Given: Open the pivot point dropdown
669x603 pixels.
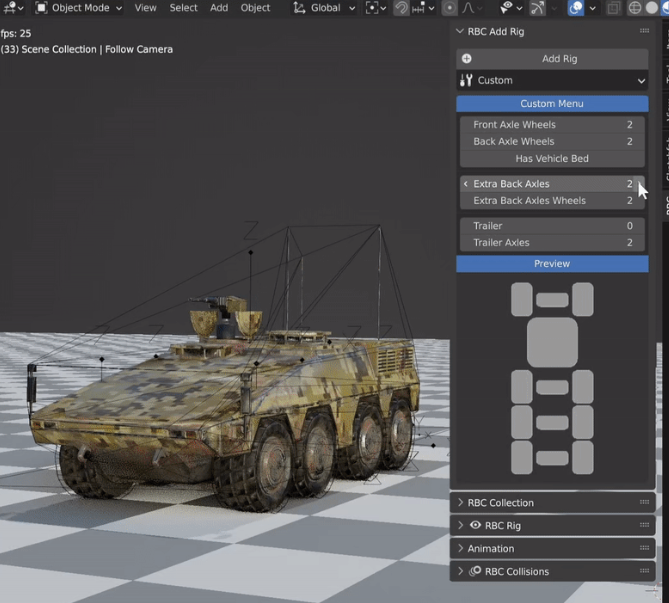Looking at the screenshot, I should tap(375, 8).
